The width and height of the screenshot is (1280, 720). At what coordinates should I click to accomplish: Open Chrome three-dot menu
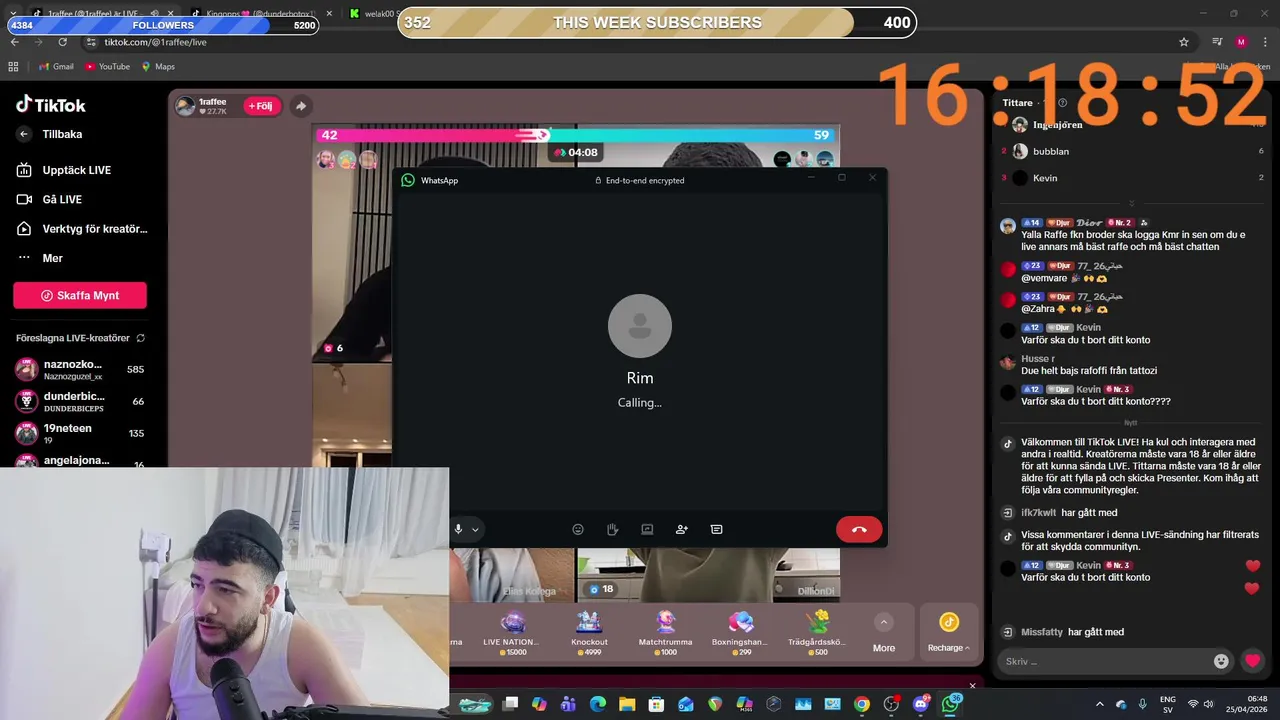tap(1266, 42)
